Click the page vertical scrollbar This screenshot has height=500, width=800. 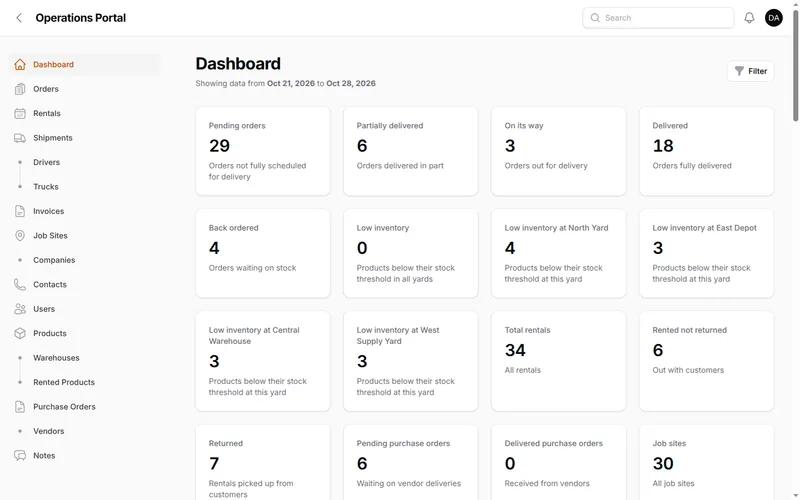795,66
